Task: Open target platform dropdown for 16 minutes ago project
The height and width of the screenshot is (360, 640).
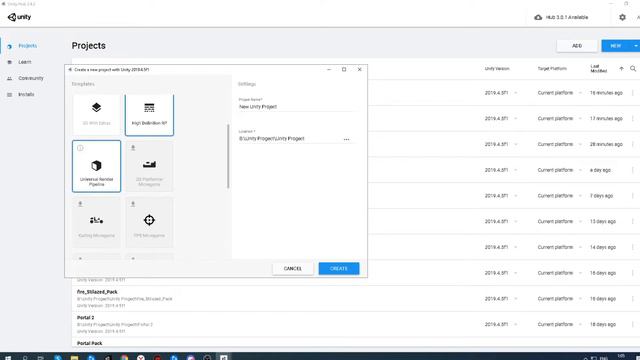Action: (x=580, y=93)
